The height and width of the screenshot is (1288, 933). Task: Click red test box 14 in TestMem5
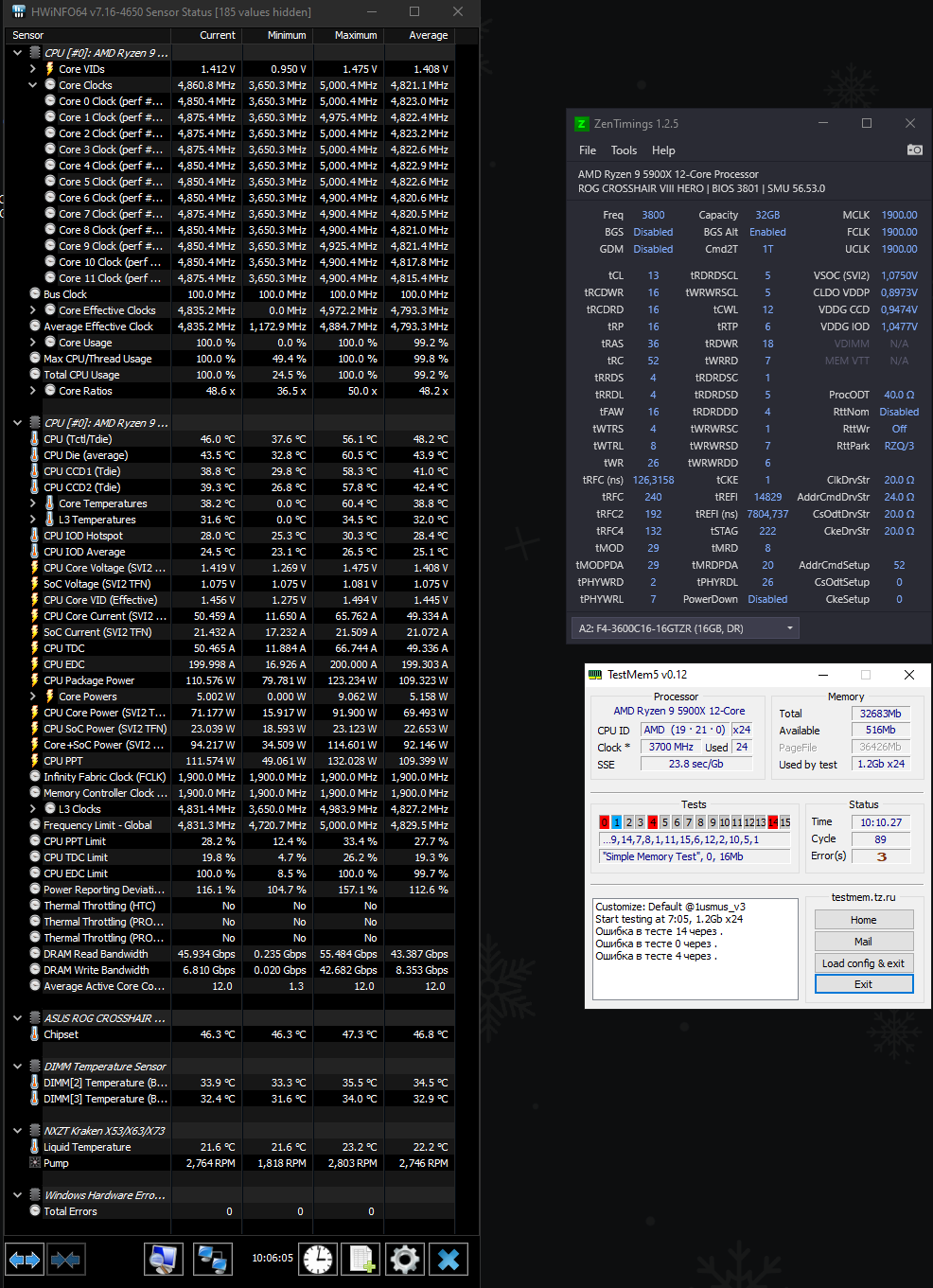[773, 822]
